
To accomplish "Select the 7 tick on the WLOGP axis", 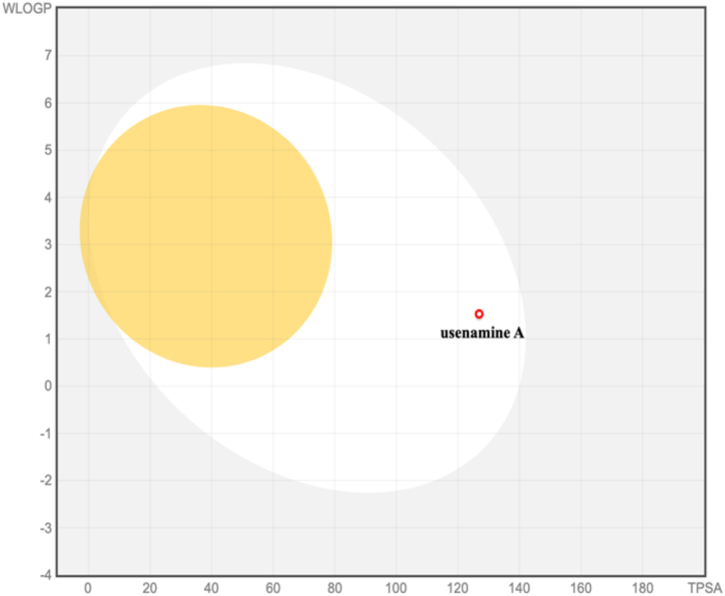I will click(x=46, y=56).
